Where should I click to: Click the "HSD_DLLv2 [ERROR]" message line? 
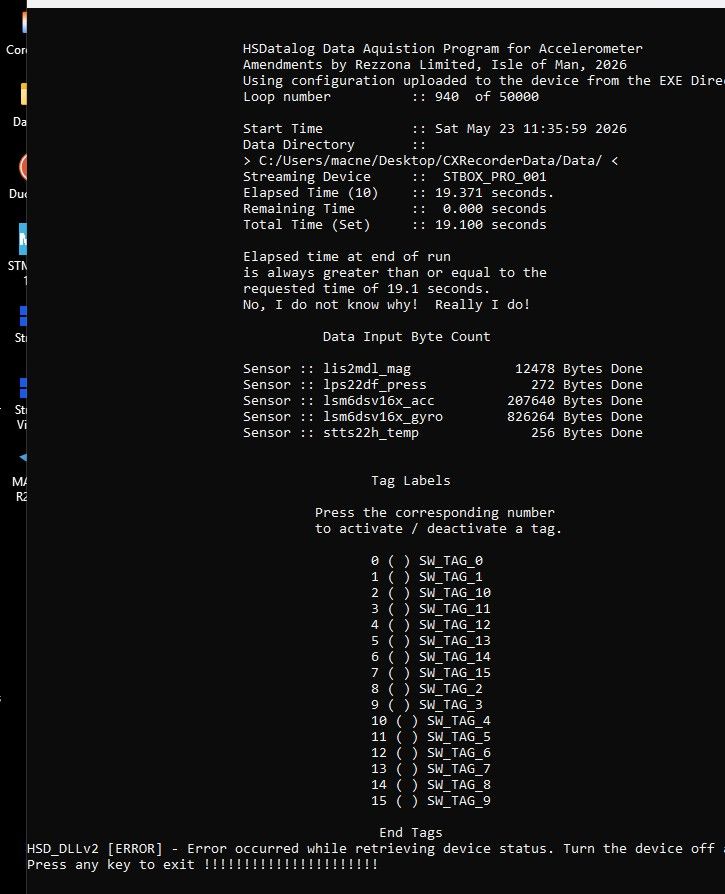coord(376,848)
